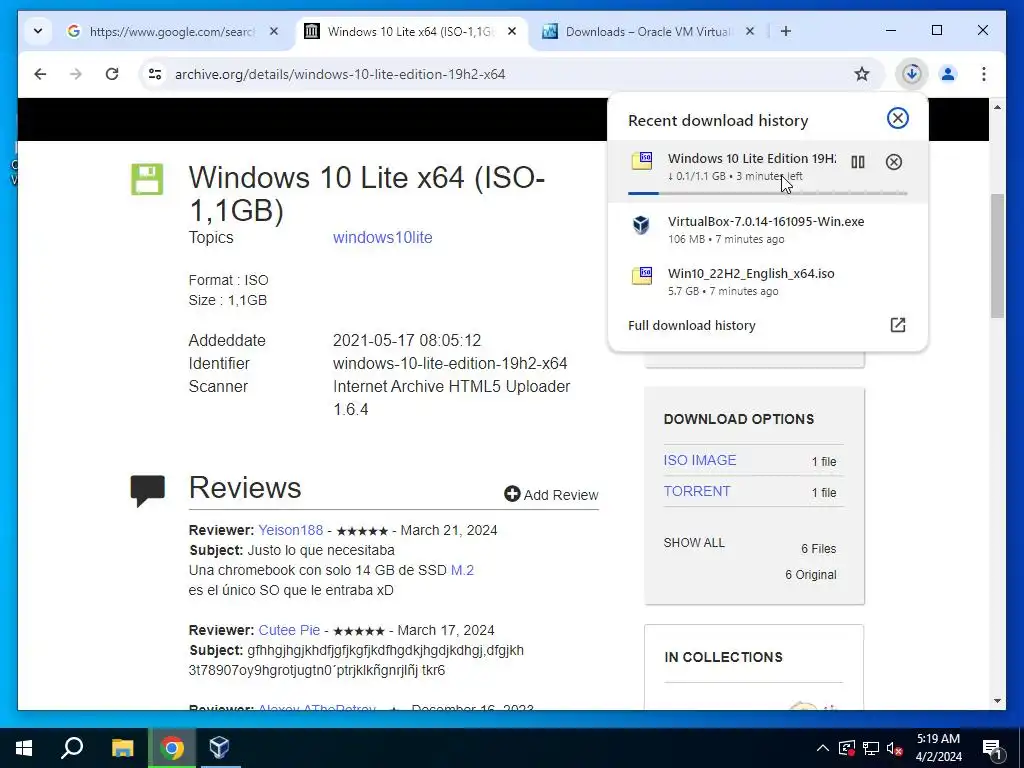Select the Identifier value text
Viewport: 1024px width, 768px height.
tap(450, 363)
